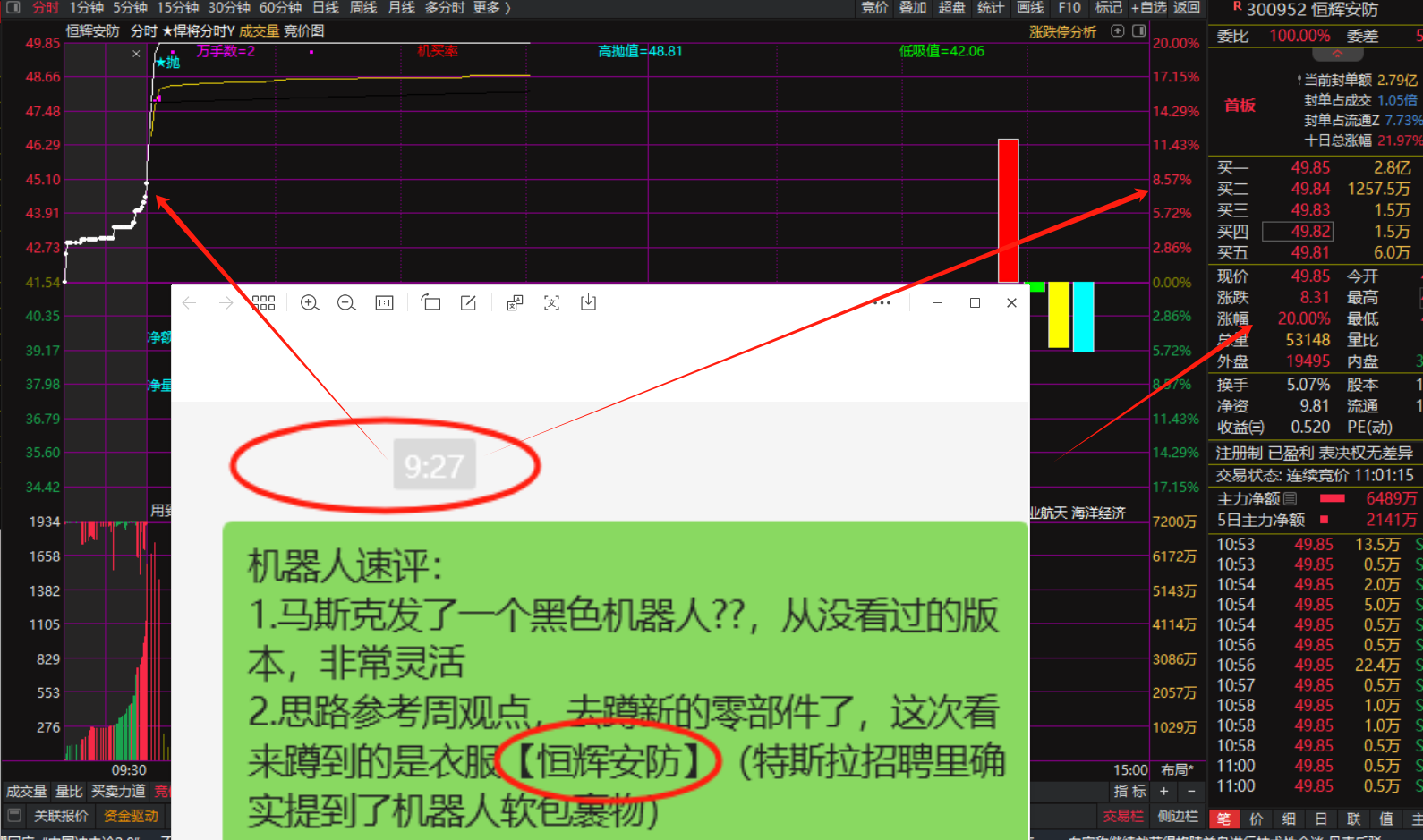Select the 细 detail tab in sidebar
Viewport: 1423px width, 840px height.
(1289, 819)
